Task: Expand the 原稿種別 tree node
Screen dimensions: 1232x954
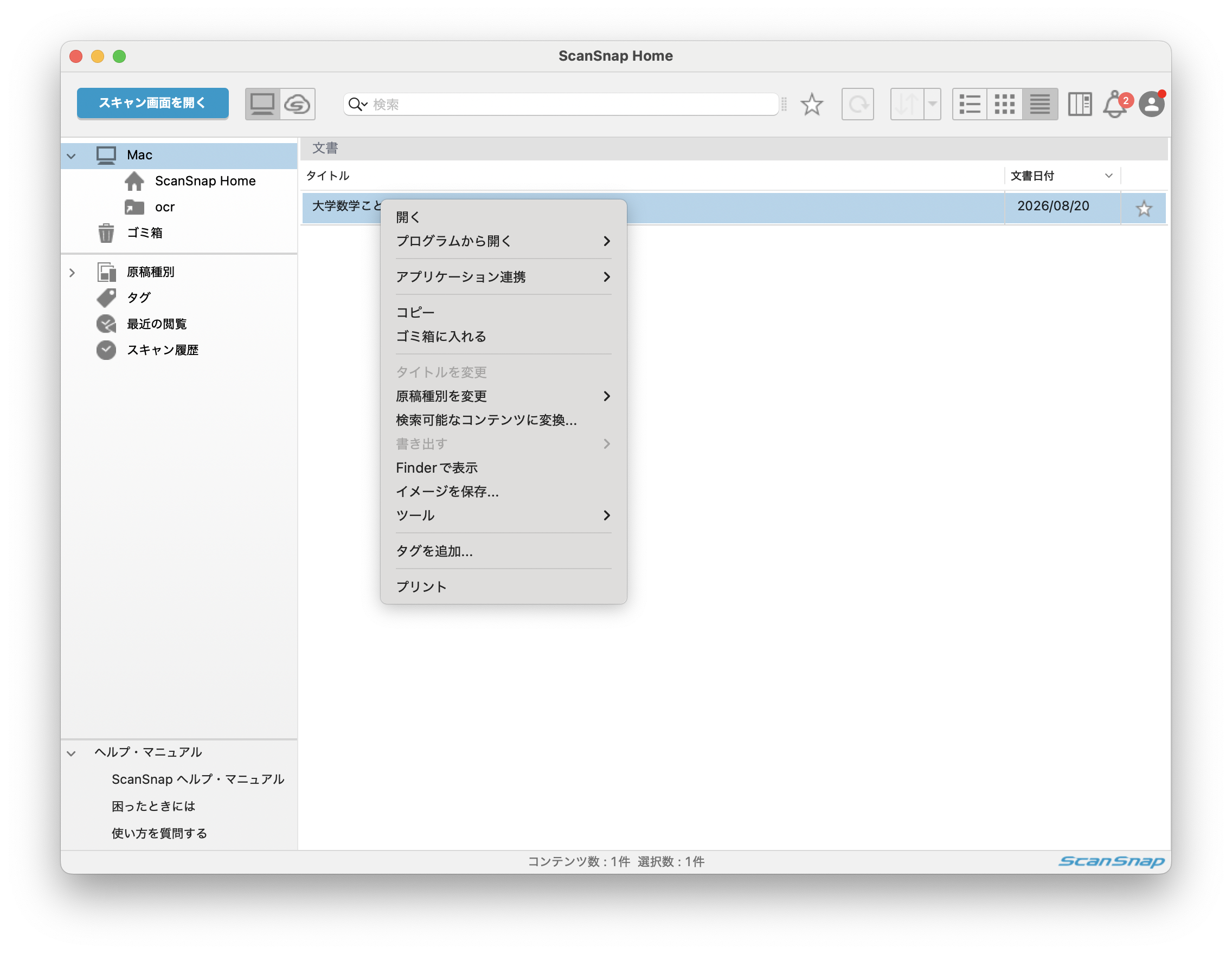Action: click(x=72, y=272)
